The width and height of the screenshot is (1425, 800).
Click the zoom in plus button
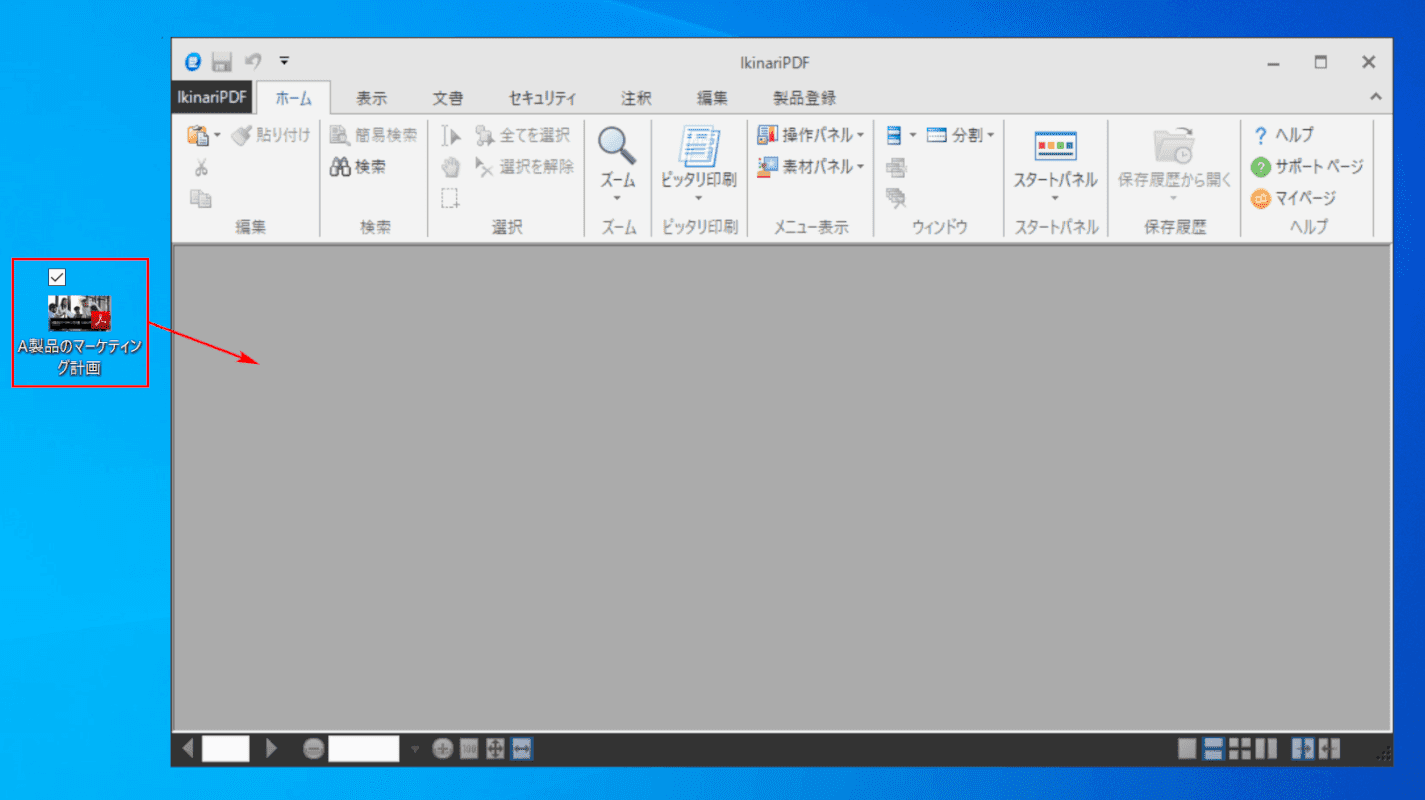(443, 748)
